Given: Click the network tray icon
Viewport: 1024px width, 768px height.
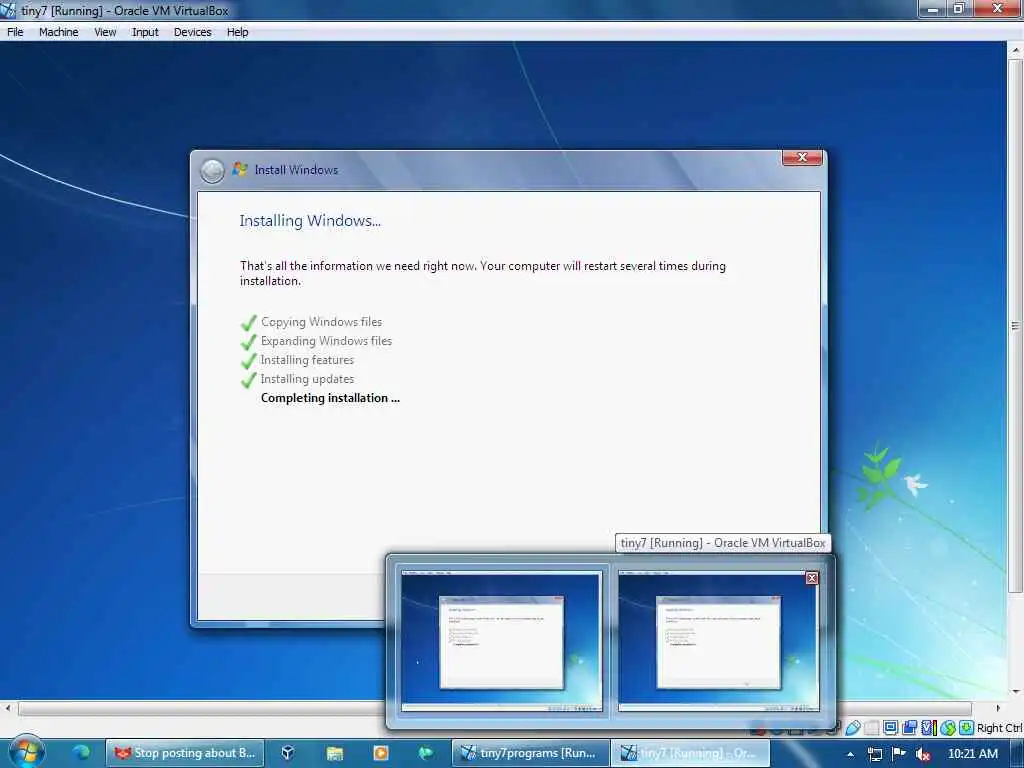Looking at the screenshot, I should [x=874, y=754].
